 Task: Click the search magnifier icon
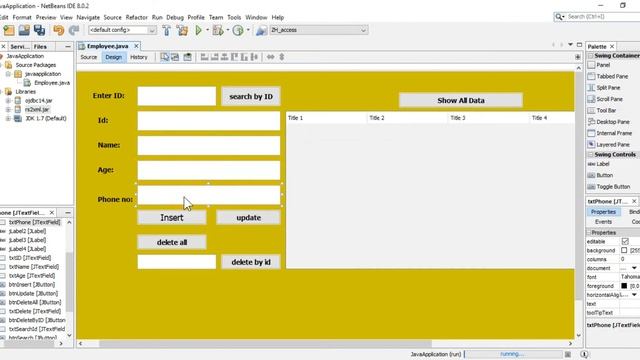[559, 17]
